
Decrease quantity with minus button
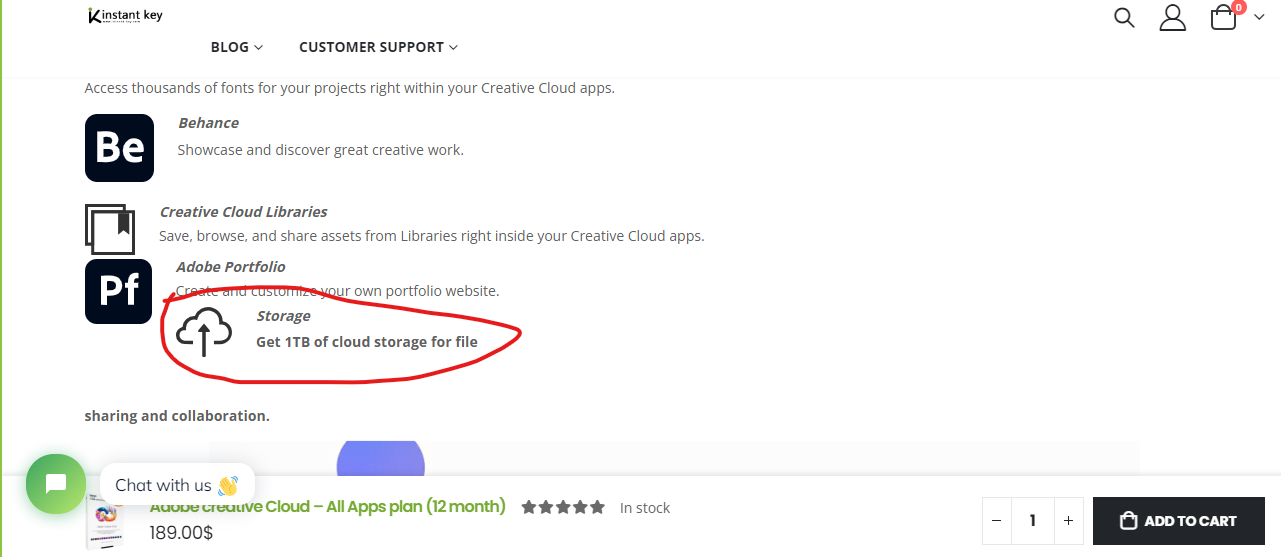996,521
